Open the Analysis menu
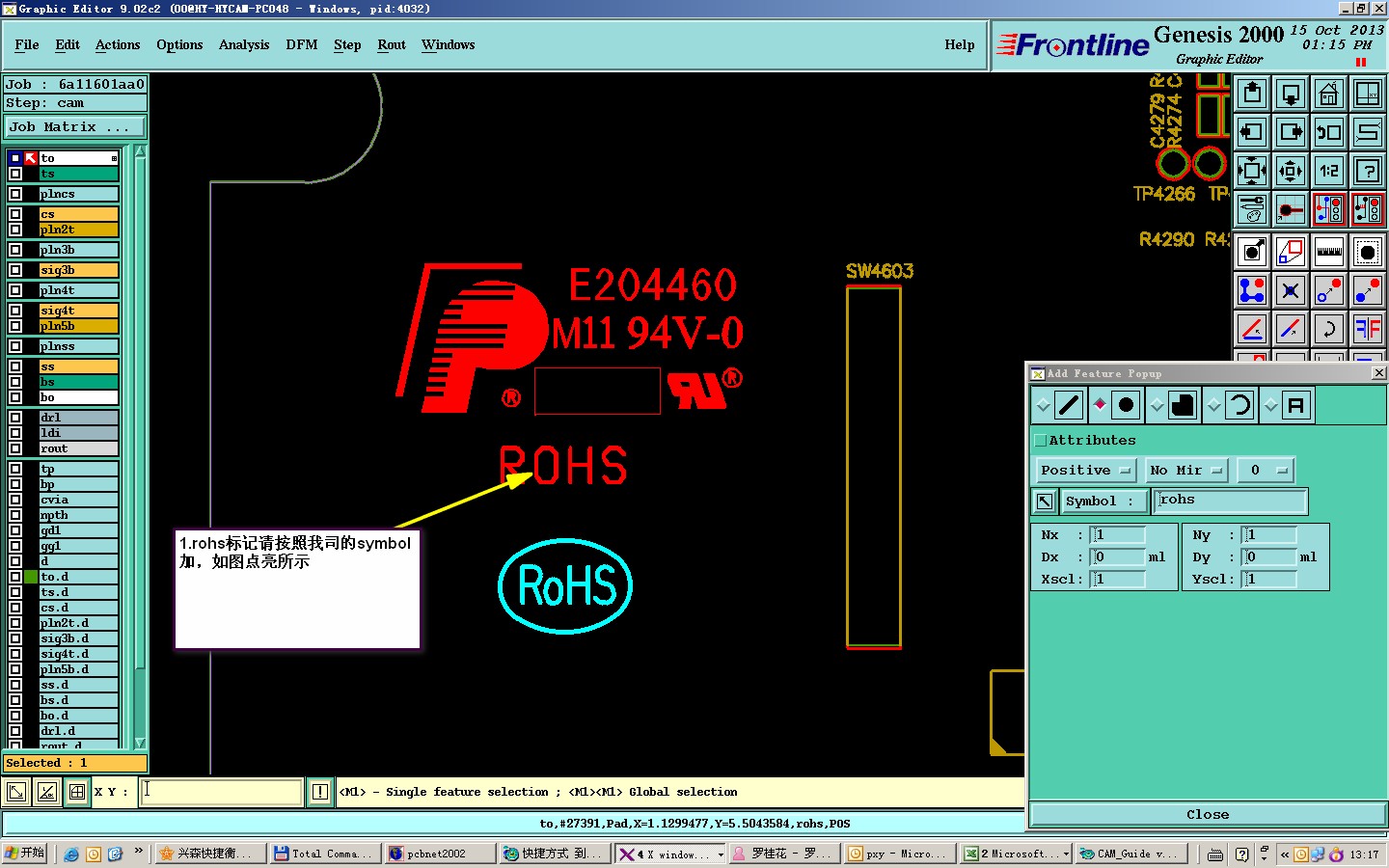This screenshot has width=1389, height=868. point(244,45)
